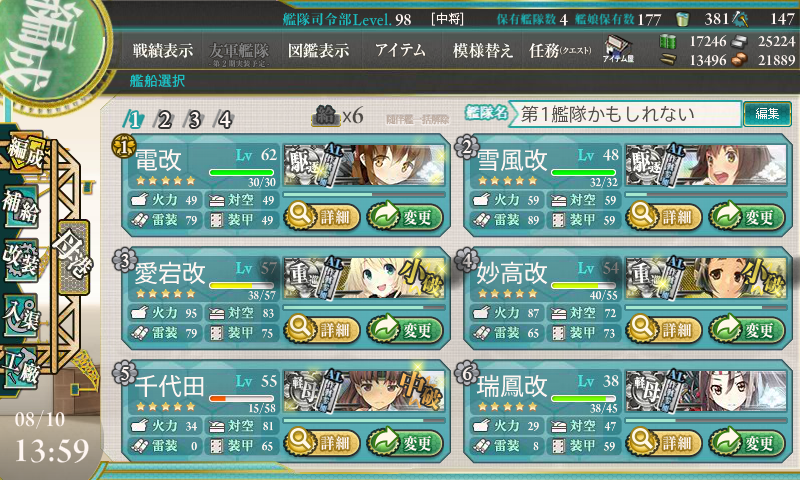Click the 母港 home port button
Image resolution: width=800 pixels, height=480 pixels.
coord(73,257)
